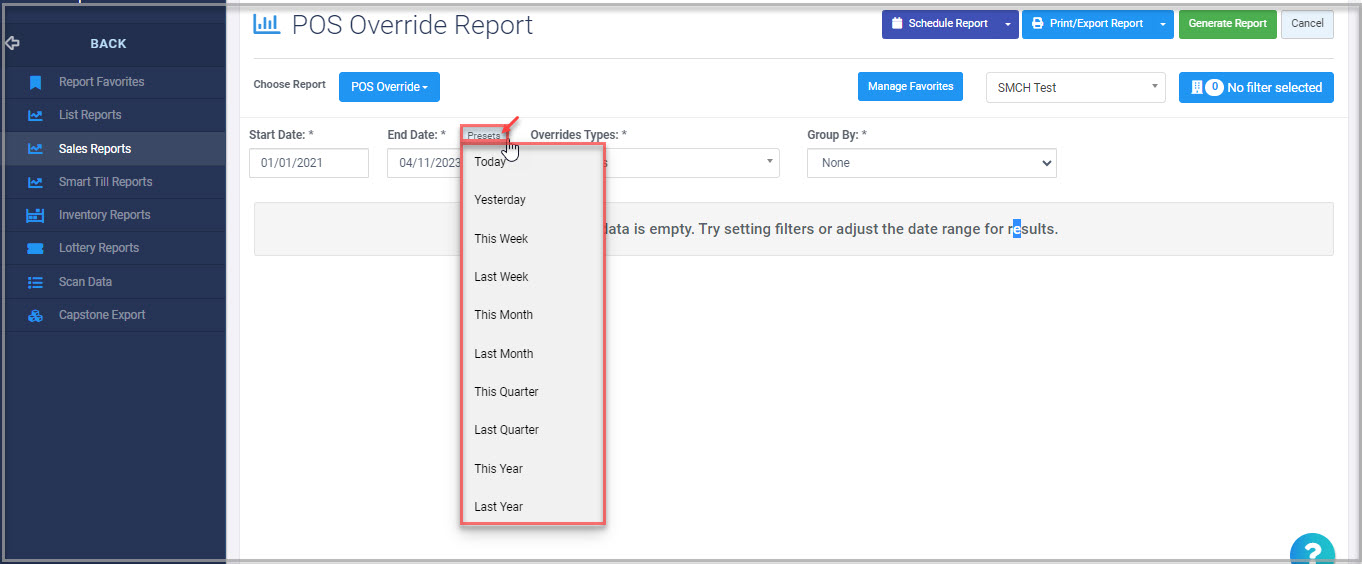Screen dimensions: 1362x564
Task: Select the This Month preset
Action: tap(503, 315)
